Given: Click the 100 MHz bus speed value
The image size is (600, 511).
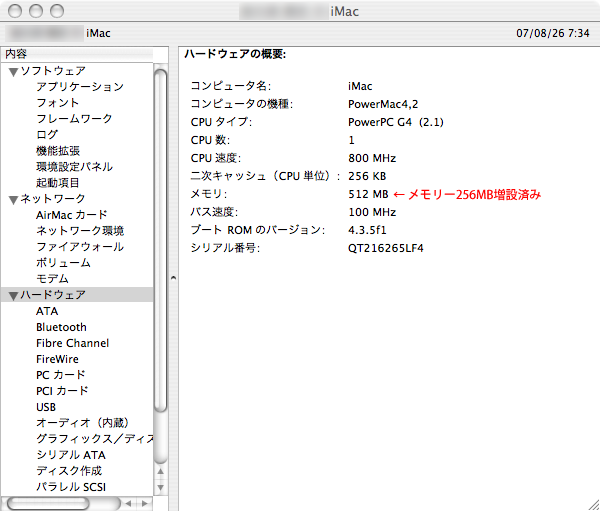Looking at the screenshot, I should pyautogui.click(x=372, y=212).
